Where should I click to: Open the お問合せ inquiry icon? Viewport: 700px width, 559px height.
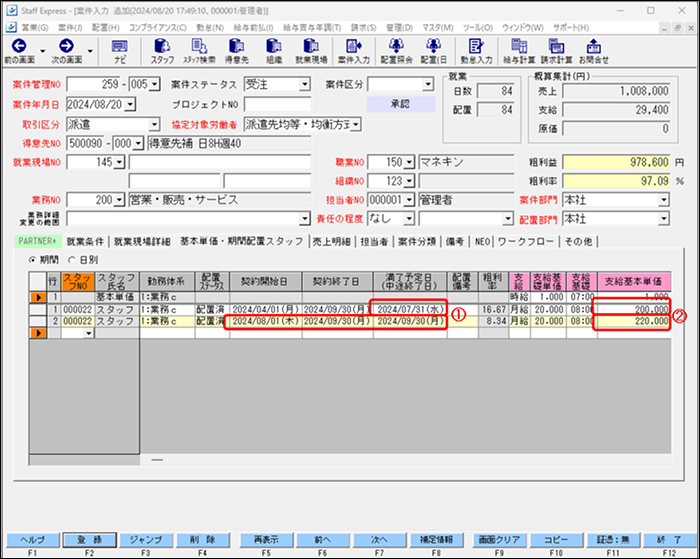click(x=593, y=46)
